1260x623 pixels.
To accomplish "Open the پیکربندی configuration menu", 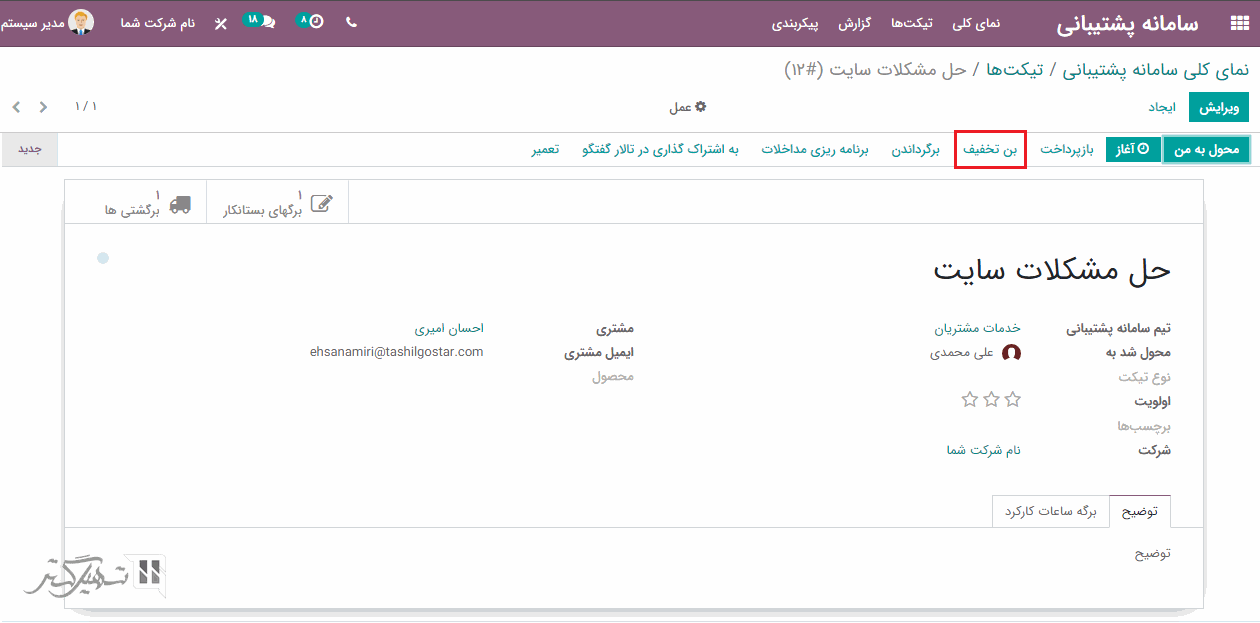I will 795,23.
